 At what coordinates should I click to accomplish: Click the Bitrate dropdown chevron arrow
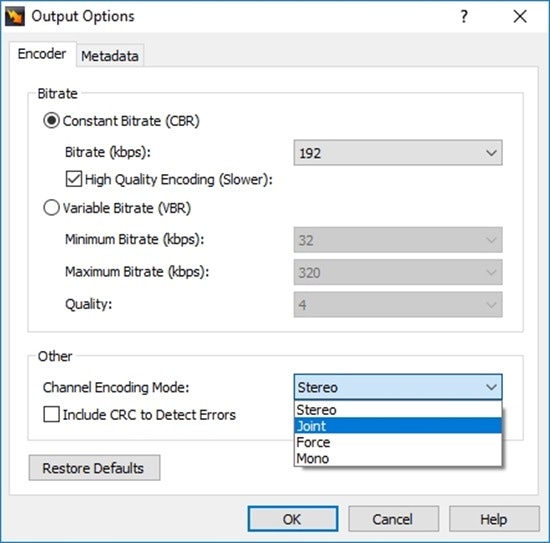pyautogui.click(x=491, y=153)
